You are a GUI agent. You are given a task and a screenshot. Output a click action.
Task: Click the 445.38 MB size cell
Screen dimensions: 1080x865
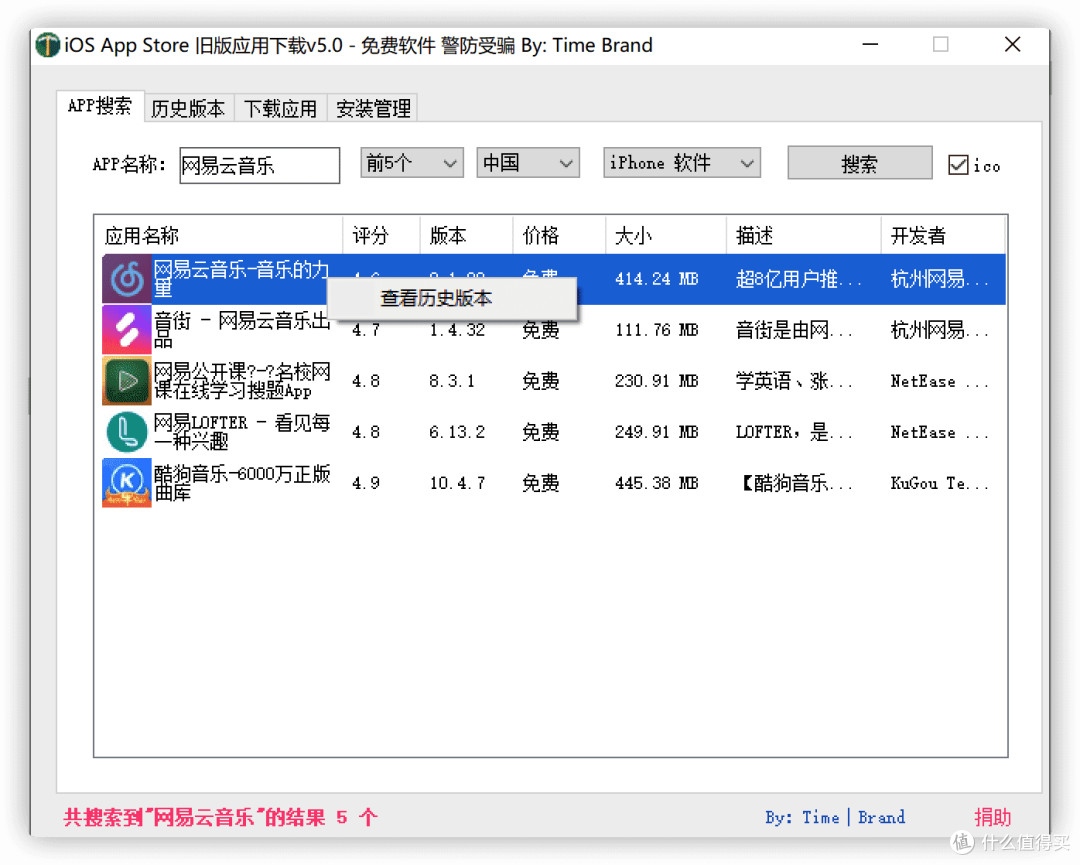[x=656, y=483]
